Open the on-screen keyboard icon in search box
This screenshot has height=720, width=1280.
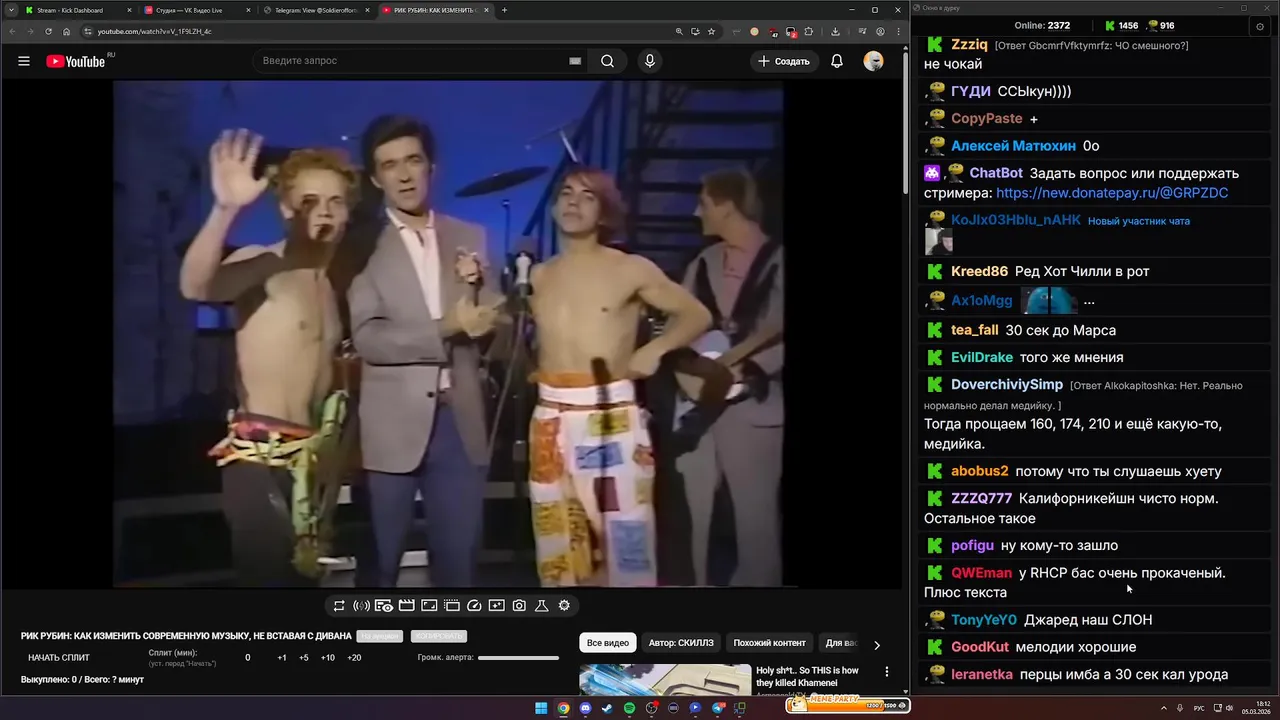[x=575, y=61]
